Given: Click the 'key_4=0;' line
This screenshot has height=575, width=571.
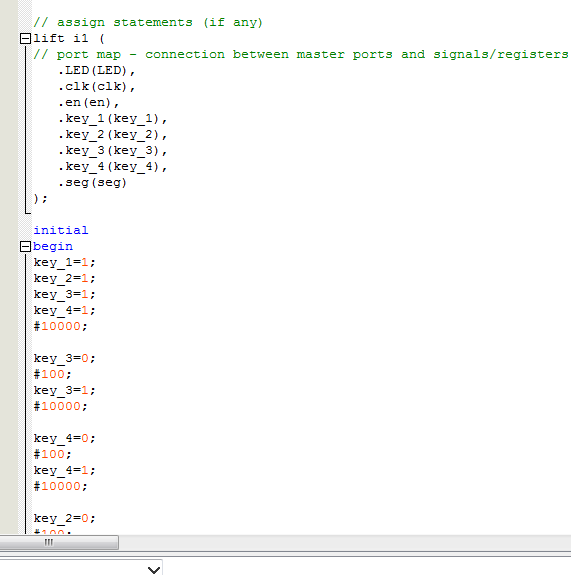Looking at the screenshot, I should pos(65,439).
